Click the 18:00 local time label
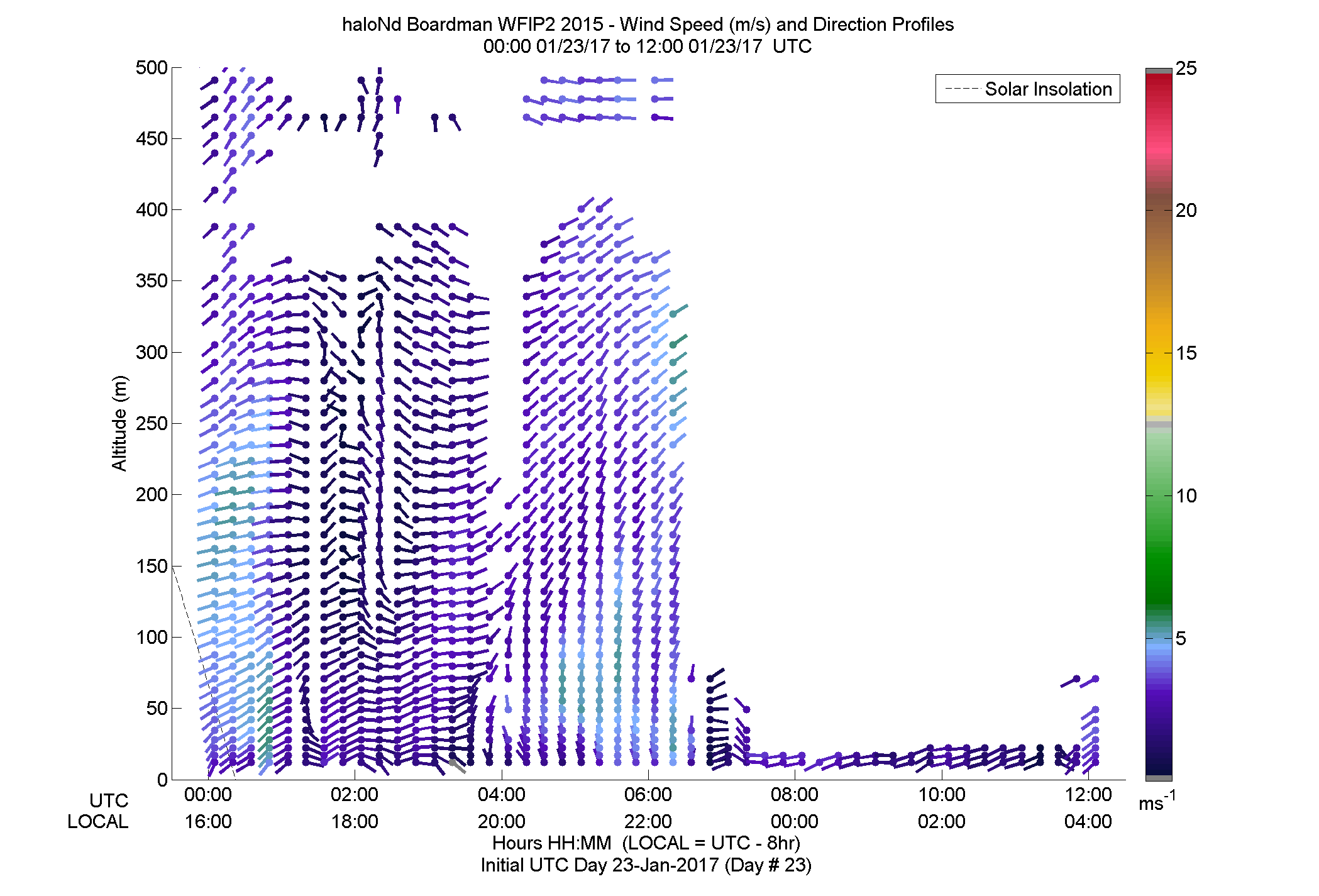This screenshot has width=1319, height=896. [x=355, y=821]
